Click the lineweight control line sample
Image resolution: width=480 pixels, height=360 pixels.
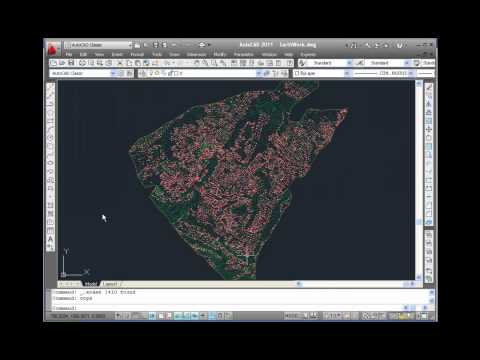425,73
